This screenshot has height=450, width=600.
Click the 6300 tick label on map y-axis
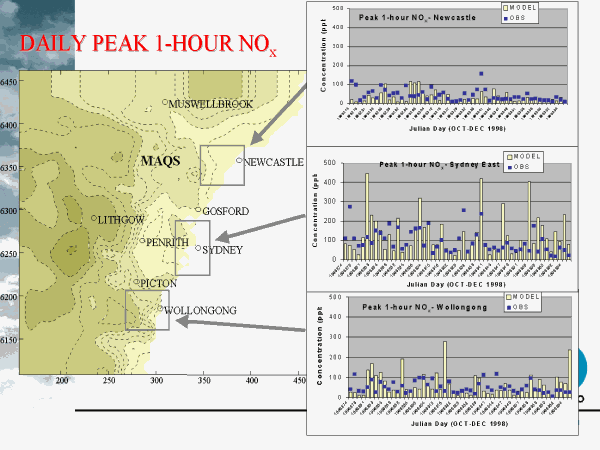(x=8, y=211)
